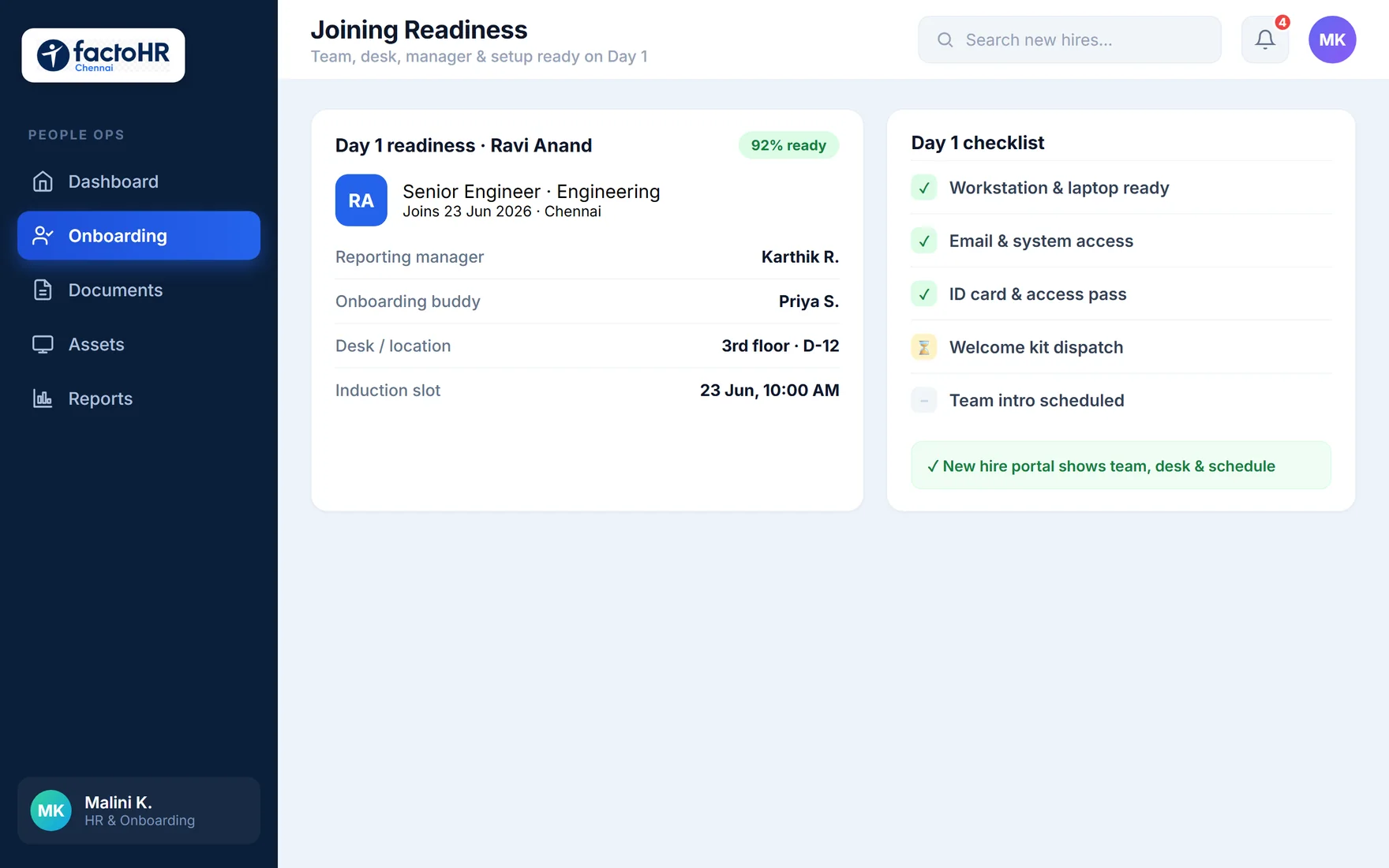Click the Day 1 checklist heading
Image resolution: width=1389 pixels, height=868 pixels.
pyautogui.click(x=978, y=143)
